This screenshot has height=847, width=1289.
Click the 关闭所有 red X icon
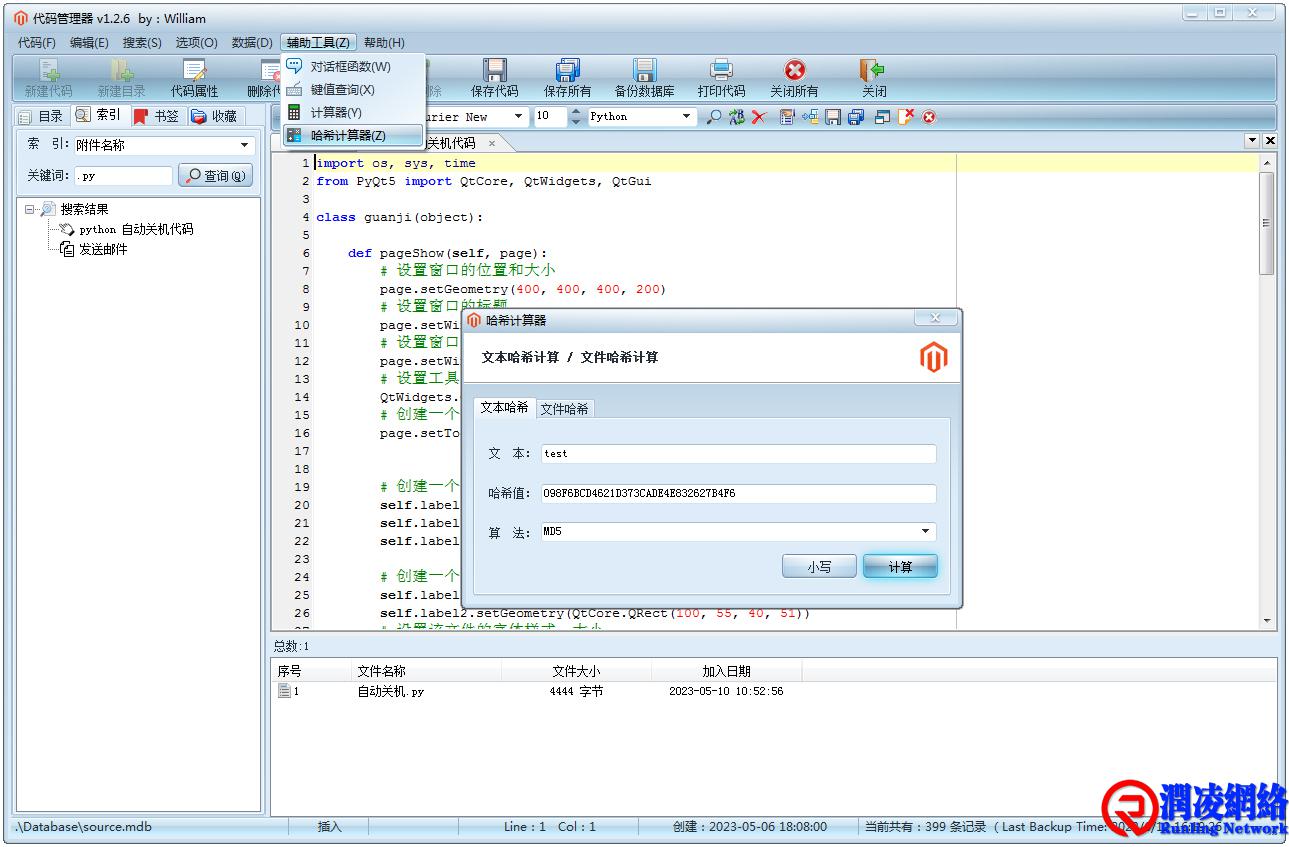tap(794, 69)
